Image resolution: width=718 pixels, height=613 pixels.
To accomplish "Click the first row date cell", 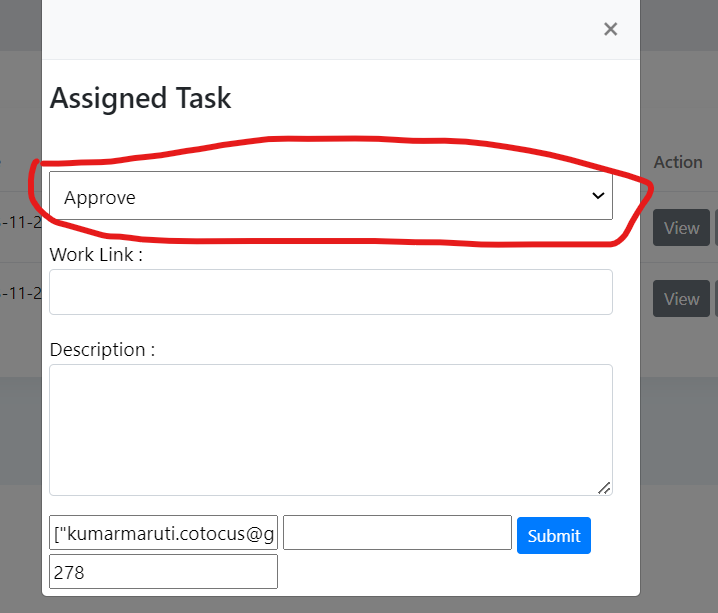I will coord(20,222).
